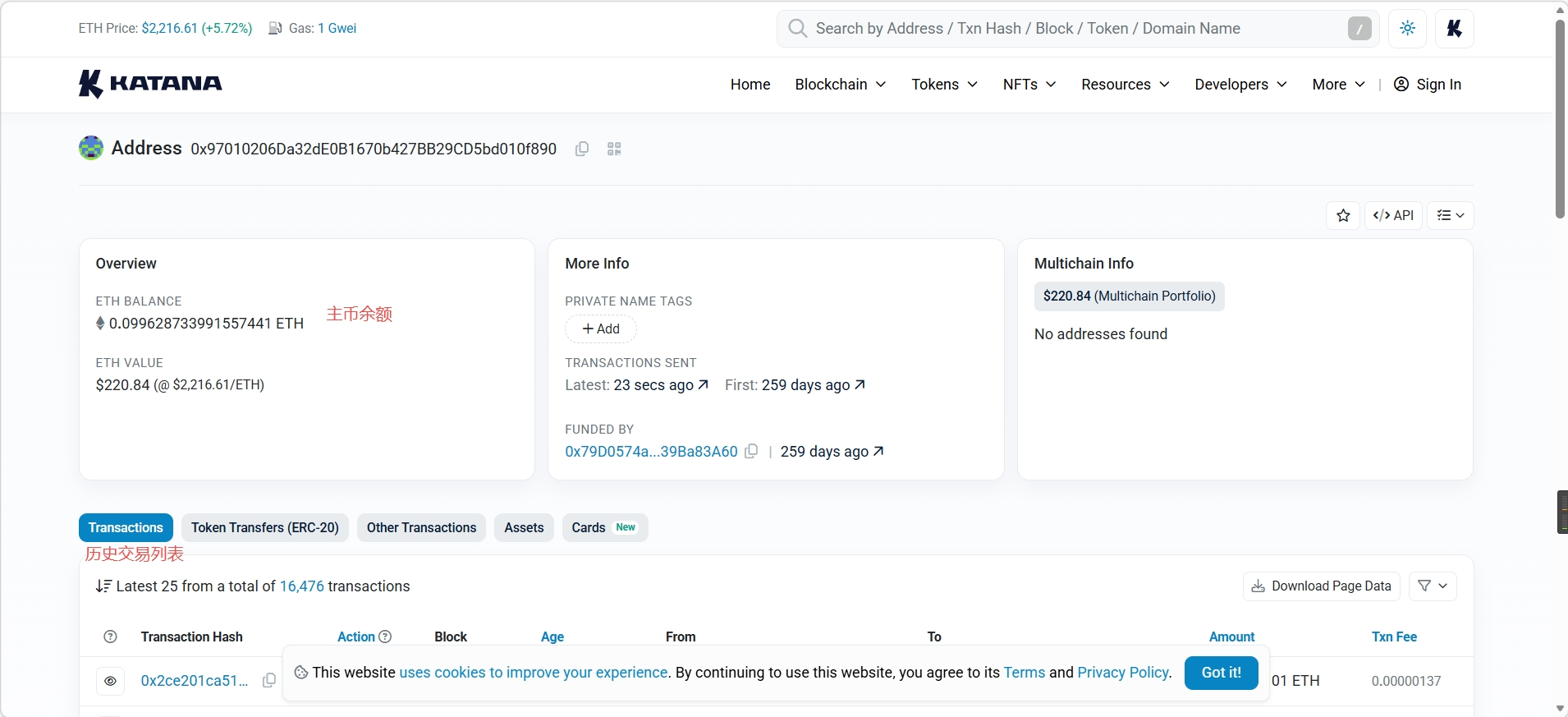Preview transaction 0x2ce201ca51 with eye icon

tap(111, 681)
